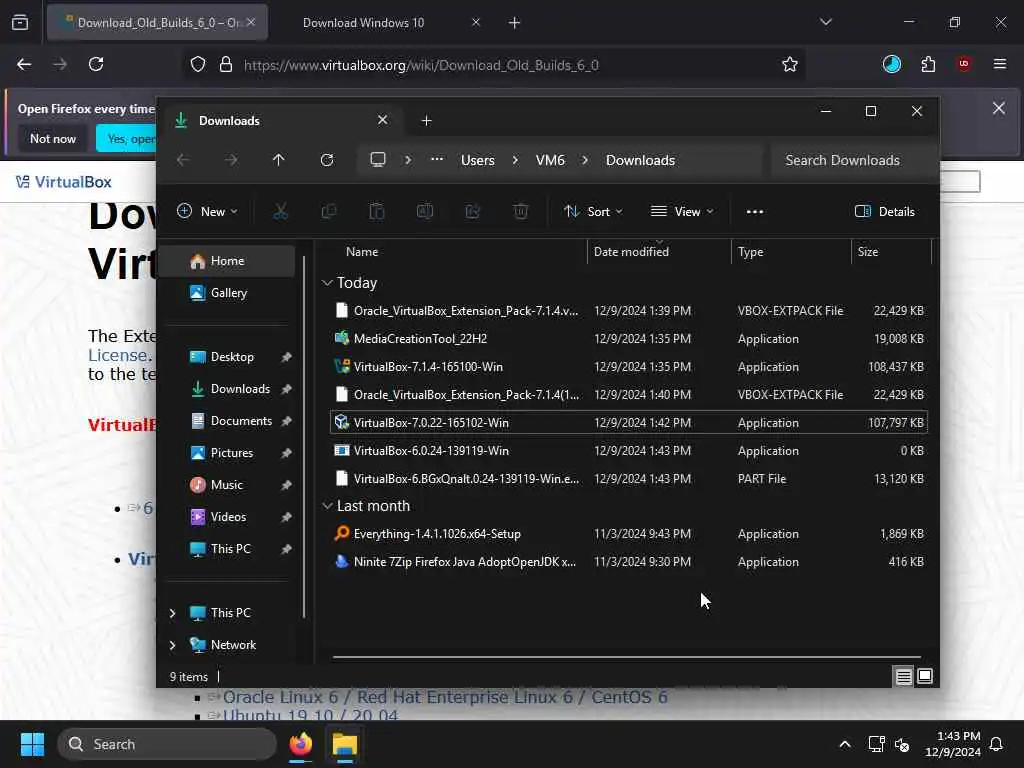The height and width of the screenshot is (768, 1024).
Task: Click chevron after VM6 in breadcrumb
Action: pos(585,160)
